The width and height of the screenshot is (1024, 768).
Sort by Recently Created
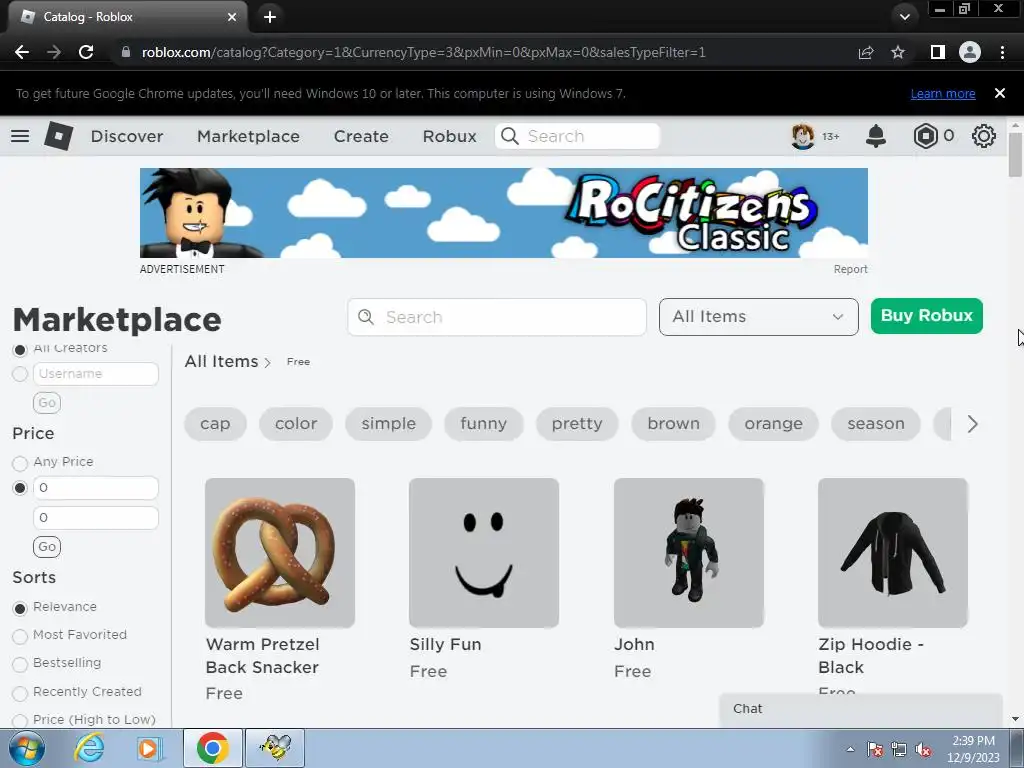click(x=20, y=693)
